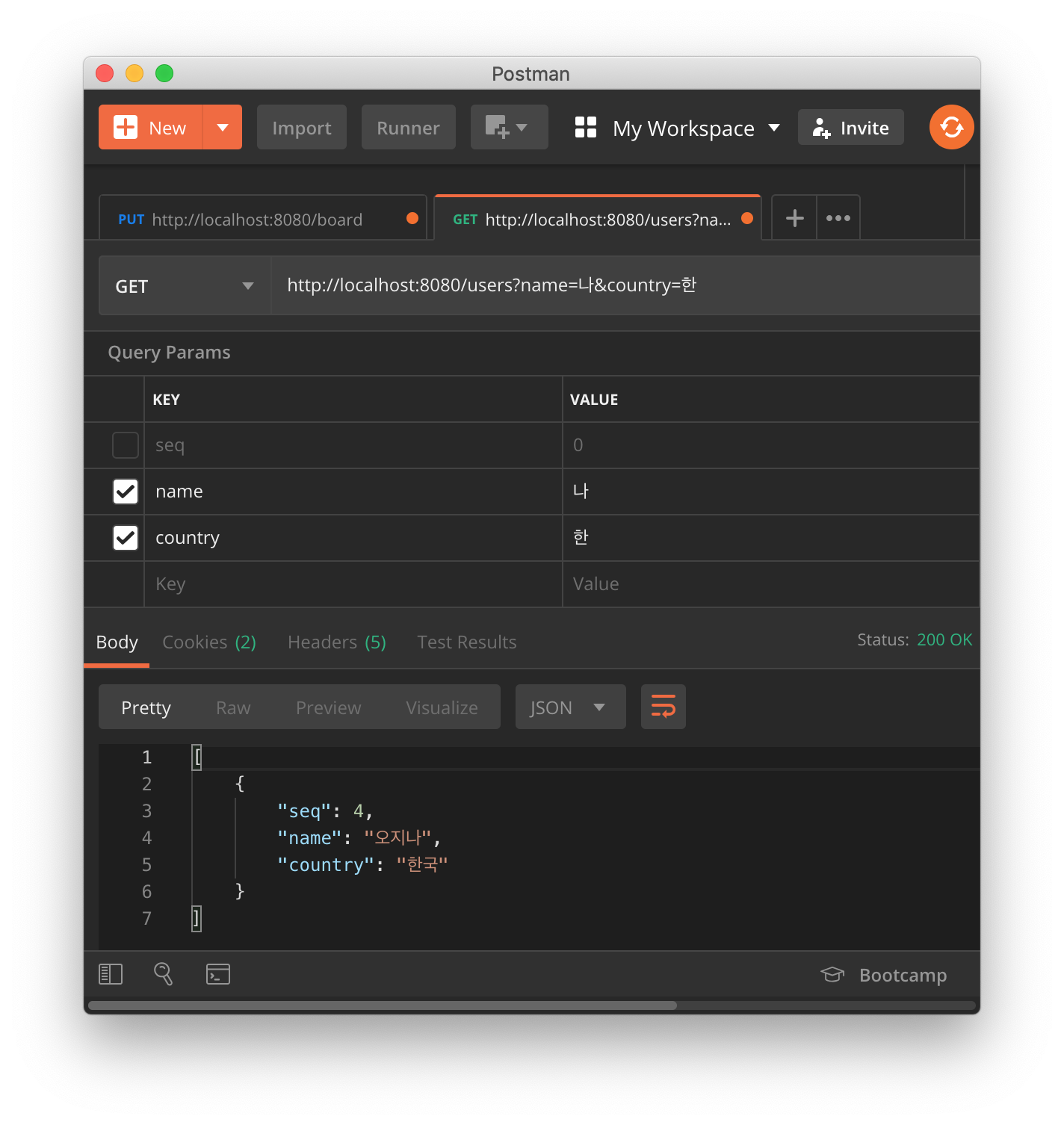Edit the value of the name parameter
This screenshot has width=1064, height=1125.
tap(770, 492)
